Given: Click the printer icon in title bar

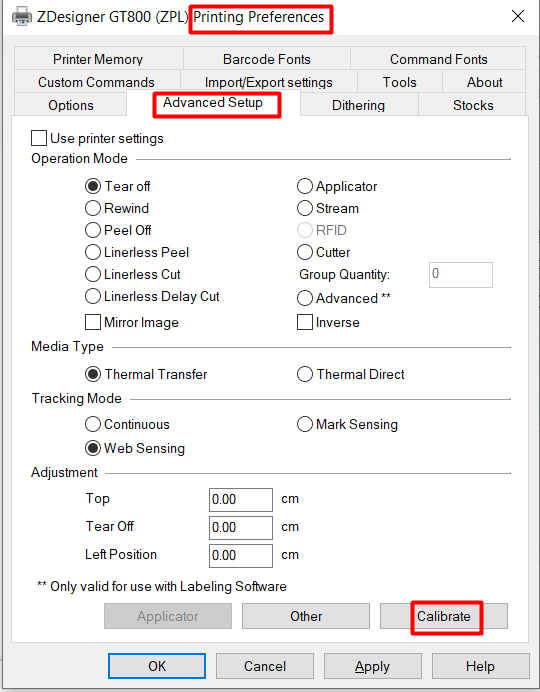Looking at the screenshot, I should click(22, 16).
